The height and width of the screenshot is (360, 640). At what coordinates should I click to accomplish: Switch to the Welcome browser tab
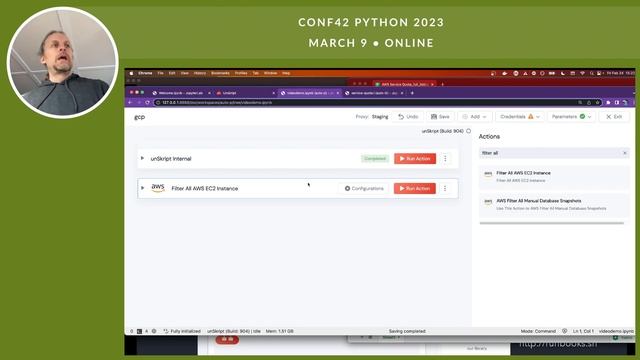coord(180,93)
